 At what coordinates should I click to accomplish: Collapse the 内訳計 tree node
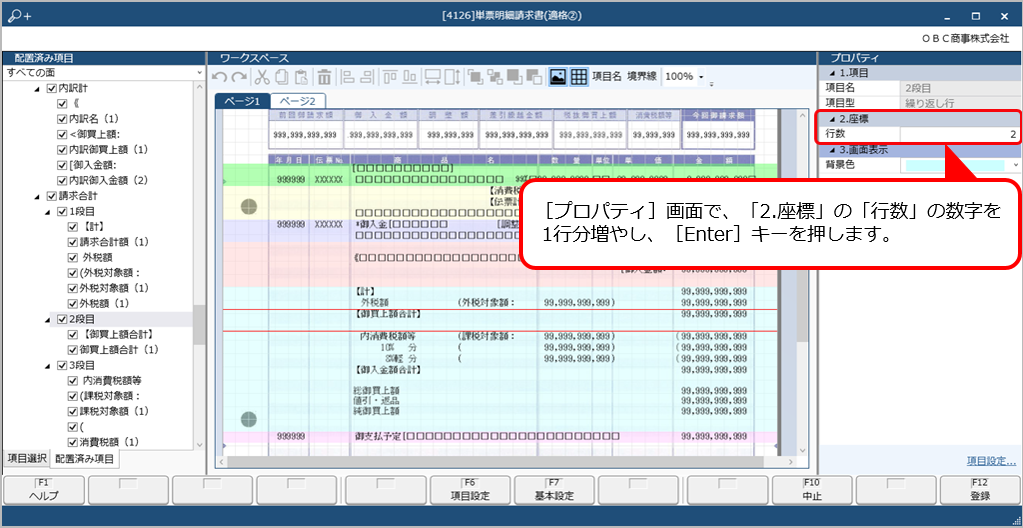[37, 89]
